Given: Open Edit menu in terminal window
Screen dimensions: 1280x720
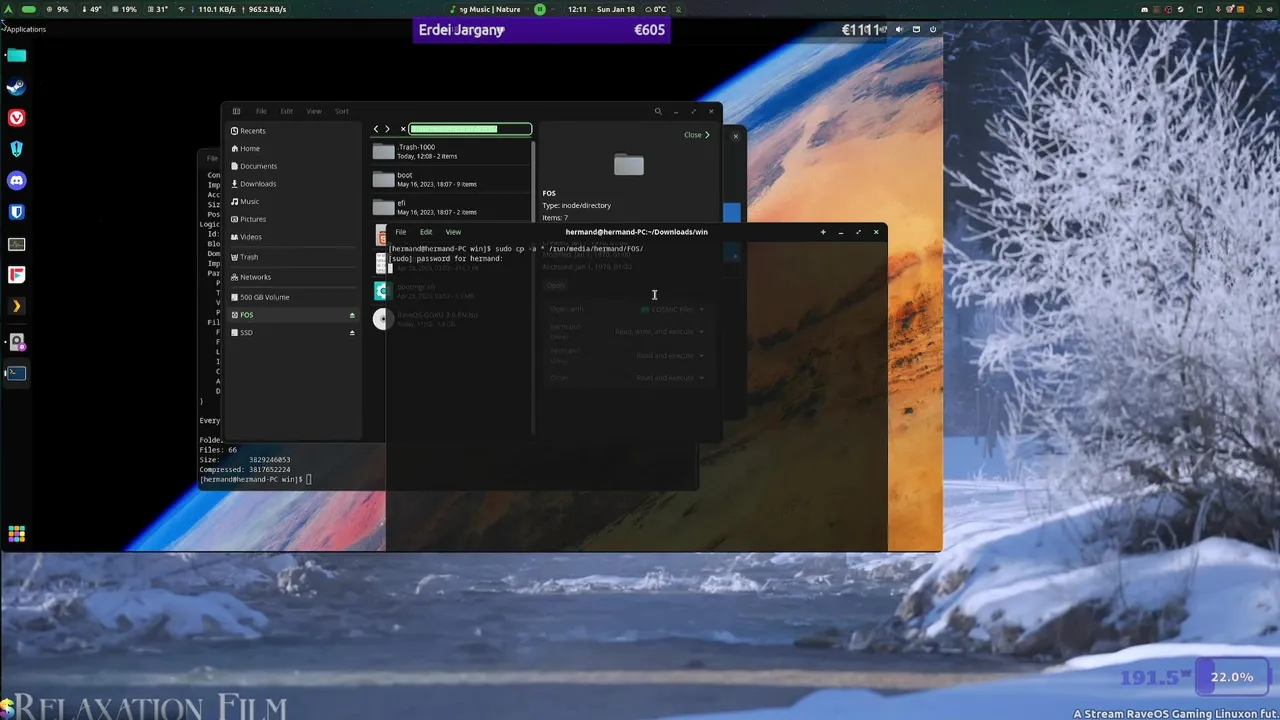Looking at the screenshot, I should point(426,232).
